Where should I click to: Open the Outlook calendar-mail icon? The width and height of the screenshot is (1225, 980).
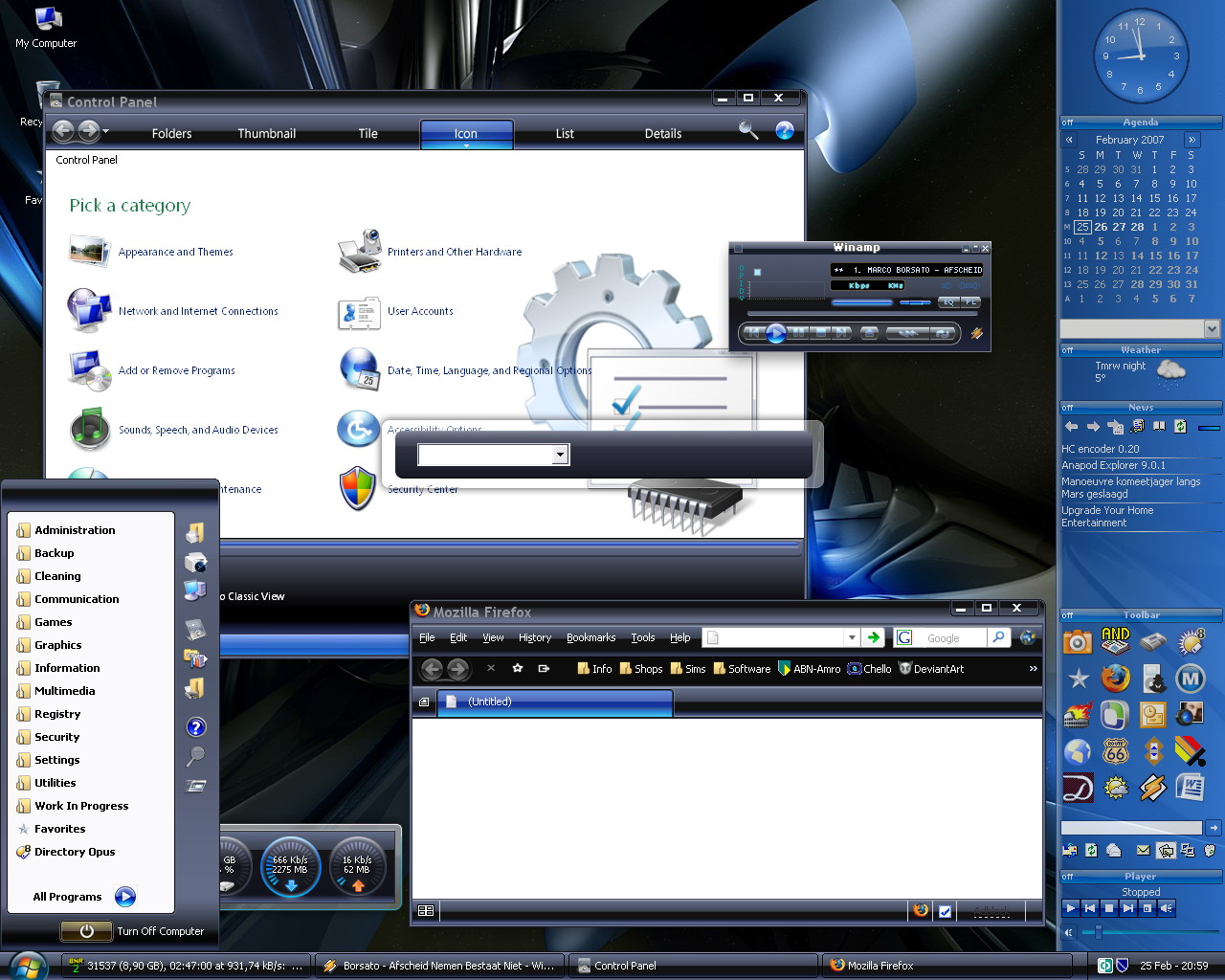(1153, 715)
